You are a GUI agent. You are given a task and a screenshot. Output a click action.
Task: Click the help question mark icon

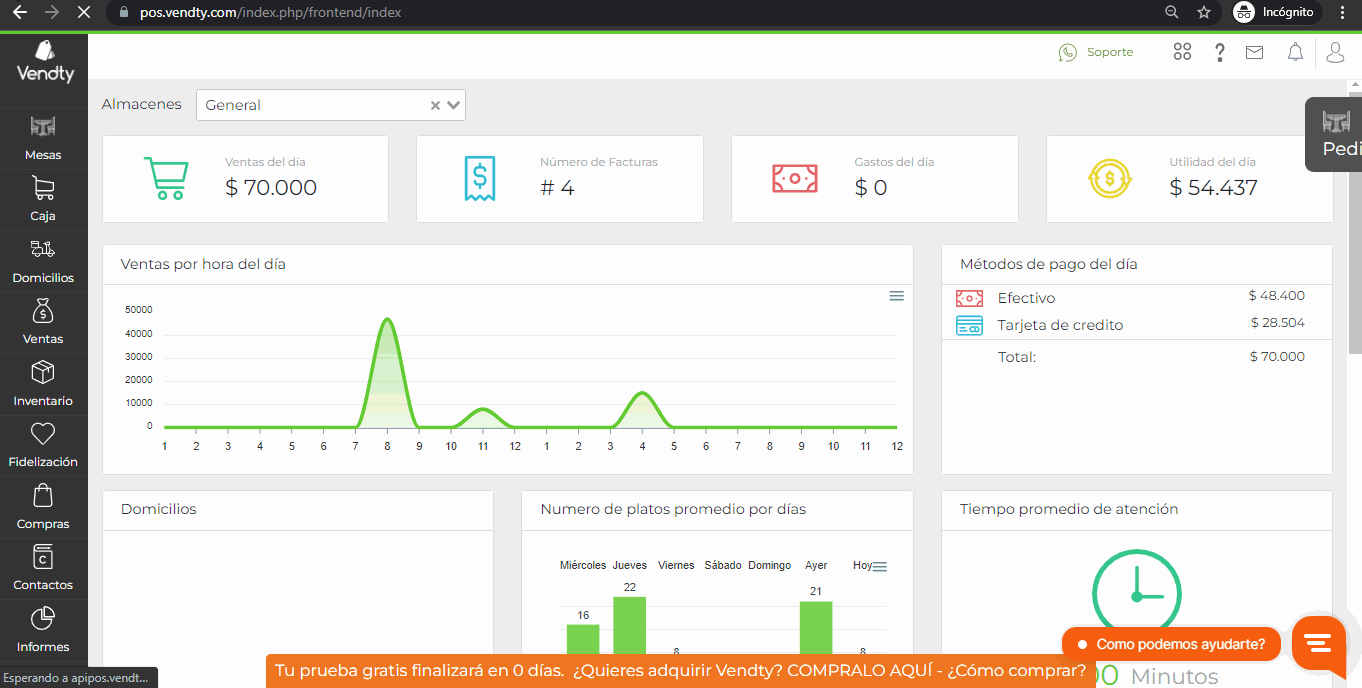[1220, 53]
